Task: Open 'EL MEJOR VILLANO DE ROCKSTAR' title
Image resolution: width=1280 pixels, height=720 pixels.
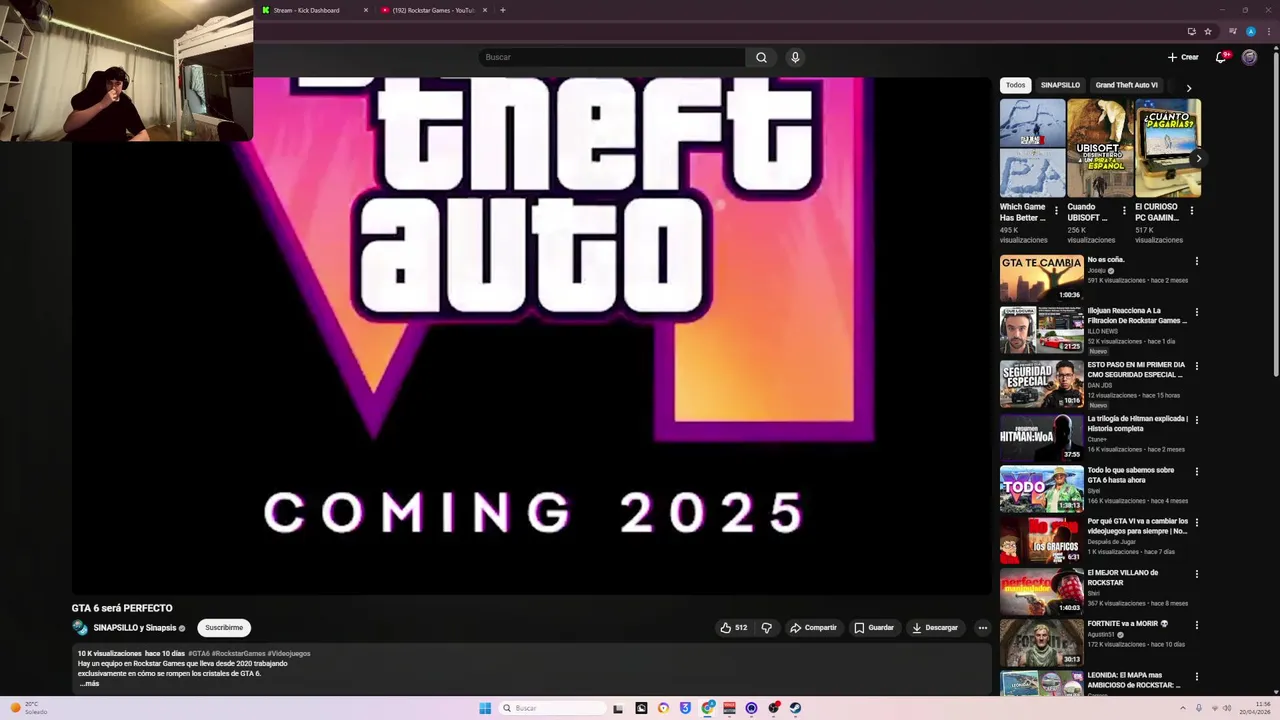Action: point(1123,577)
